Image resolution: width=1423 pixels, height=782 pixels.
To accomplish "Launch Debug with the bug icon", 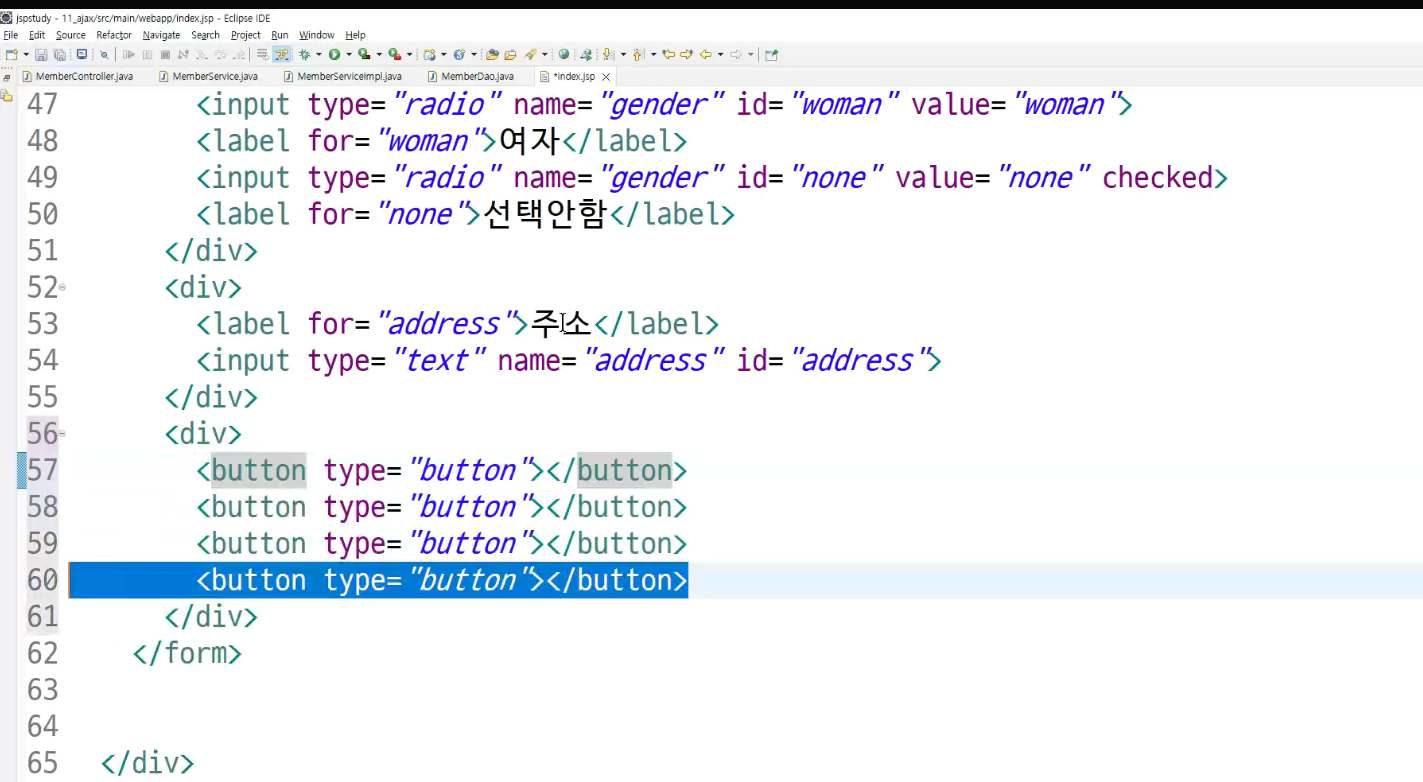I will pyautogui.click(x=304, y=54).
